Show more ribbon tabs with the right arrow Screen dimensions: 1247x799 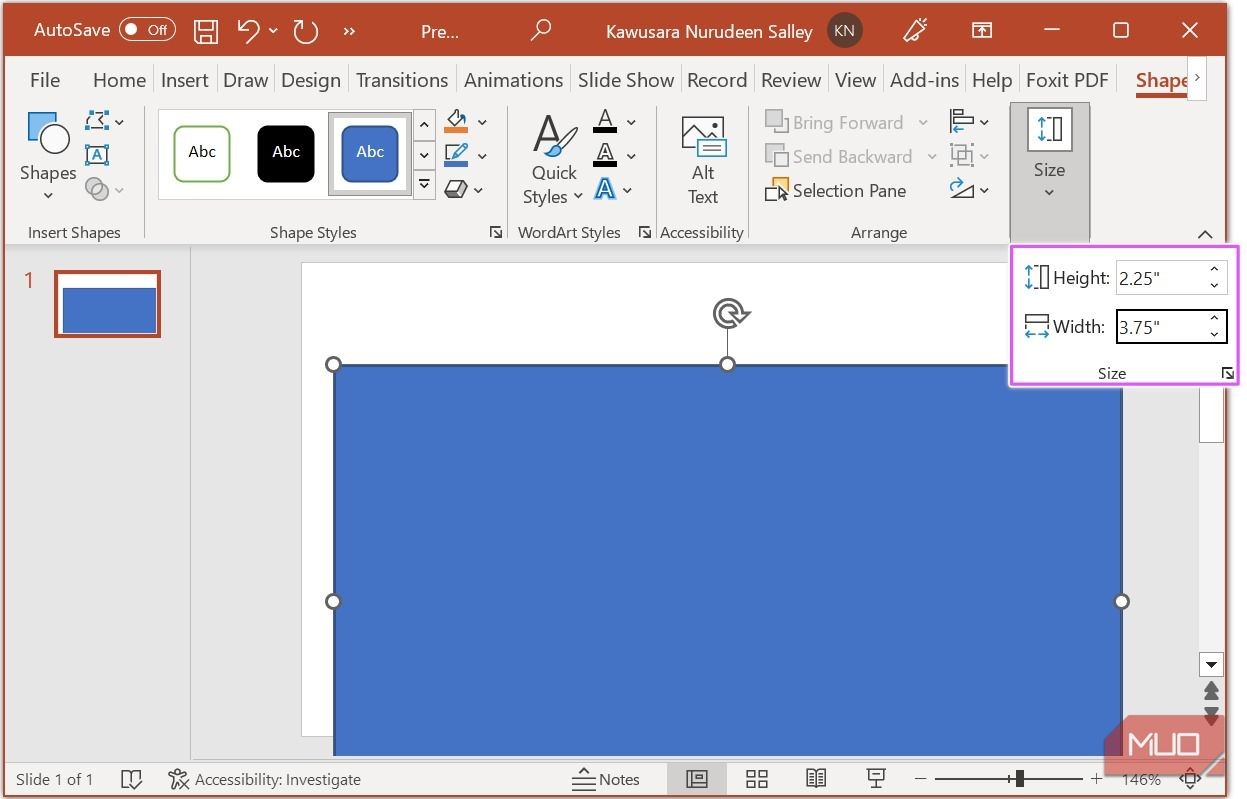coord(1197,78)
